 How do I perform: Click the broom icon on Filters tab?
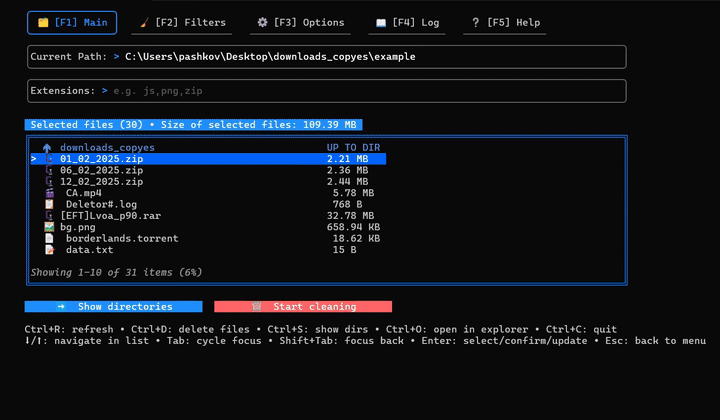[x=144, y=22]
